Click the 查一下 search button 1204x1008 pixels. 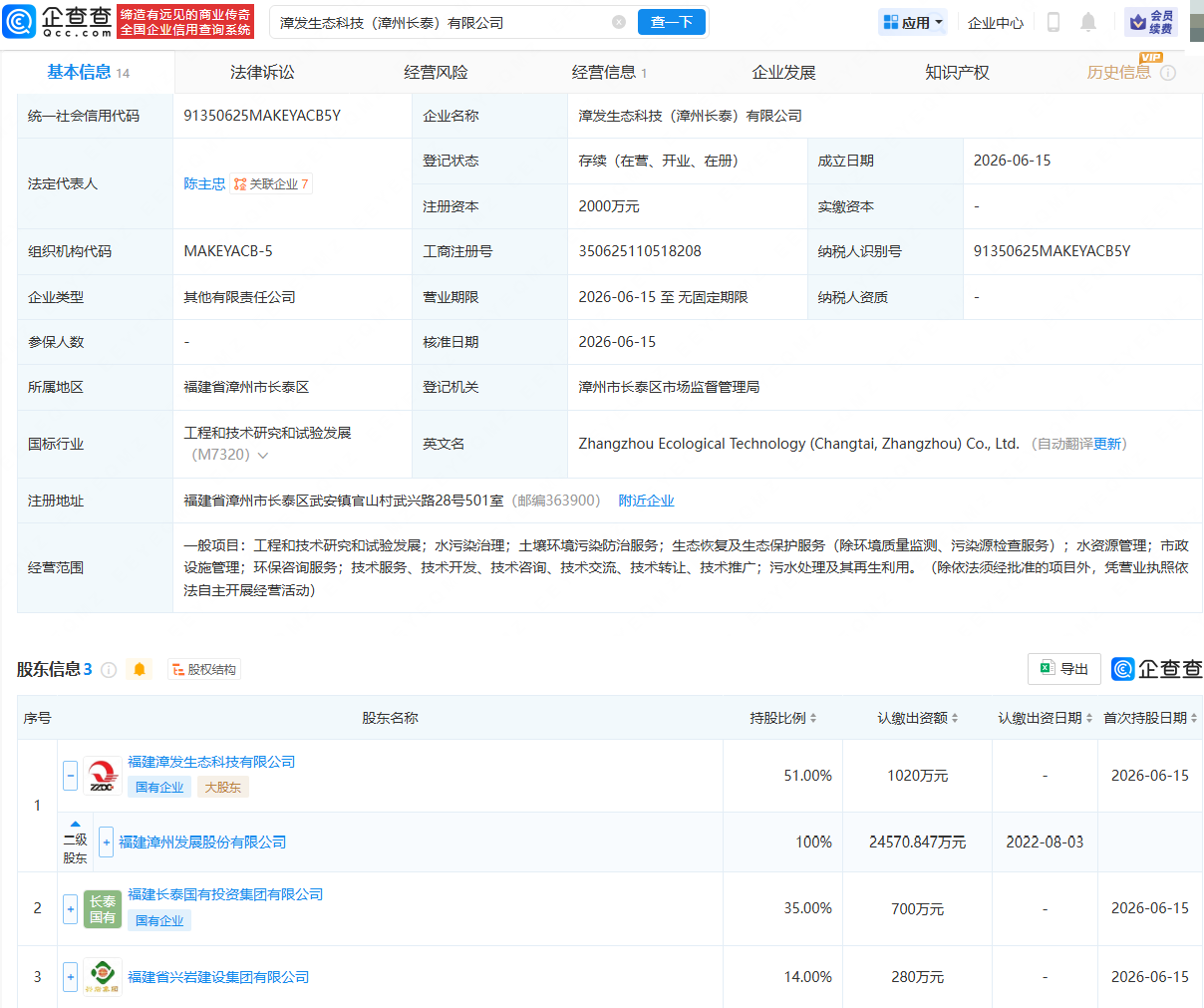tap(672, 22)
